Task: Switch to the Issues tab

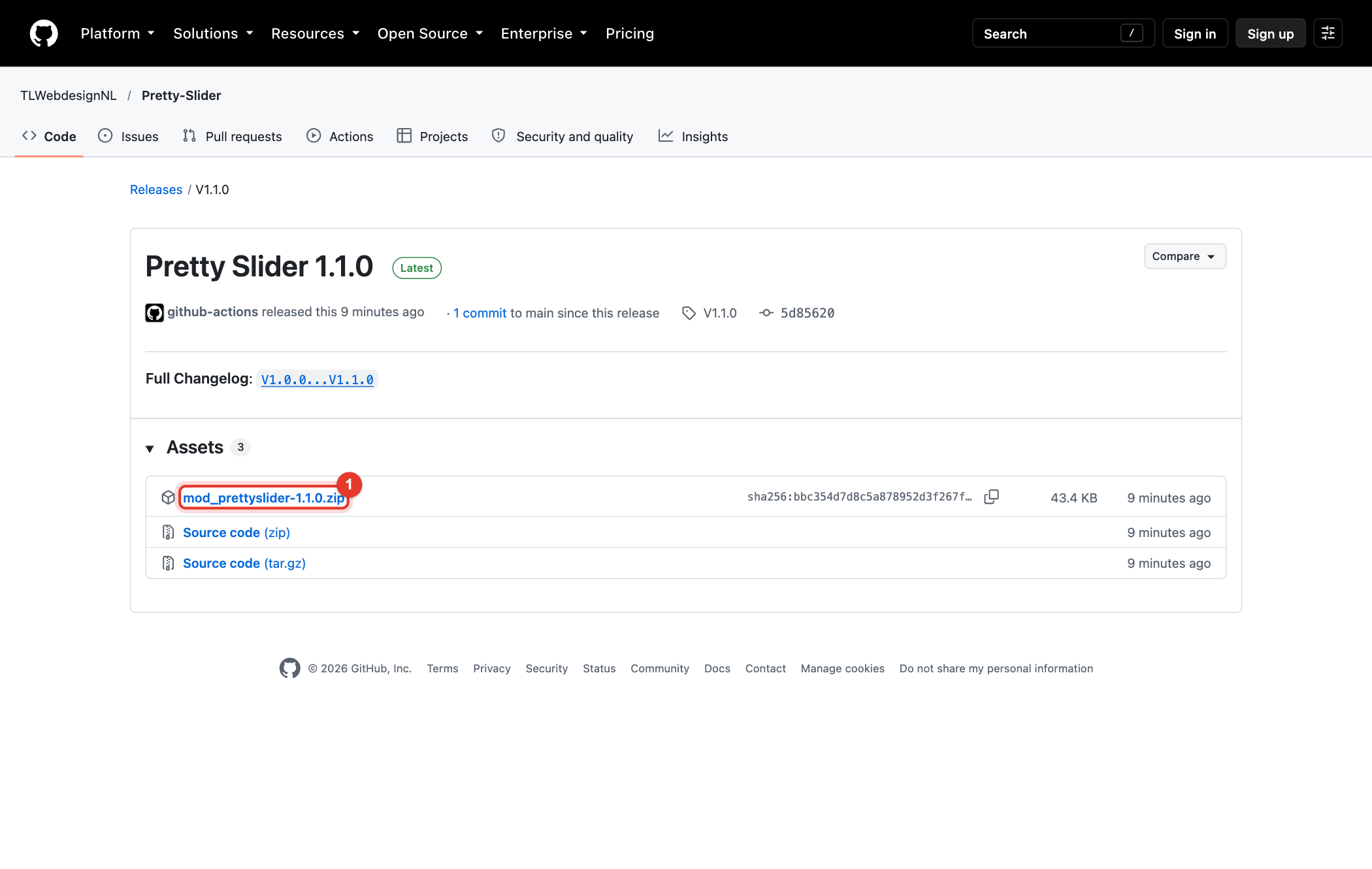Action: 128,136
